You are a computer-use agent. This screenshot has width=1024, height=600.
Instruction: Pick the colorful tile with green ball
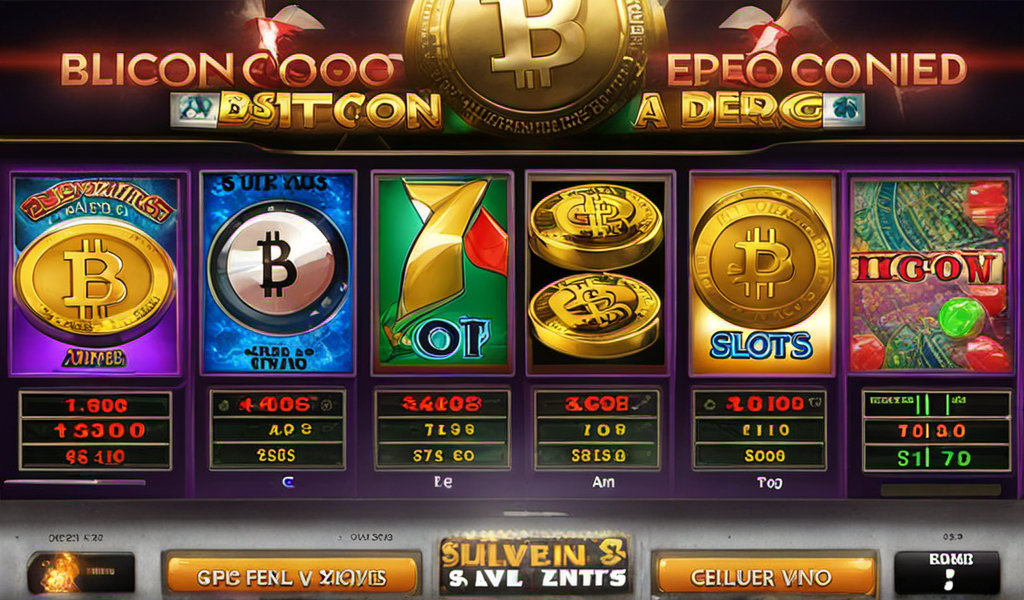[x=931, y=276]
